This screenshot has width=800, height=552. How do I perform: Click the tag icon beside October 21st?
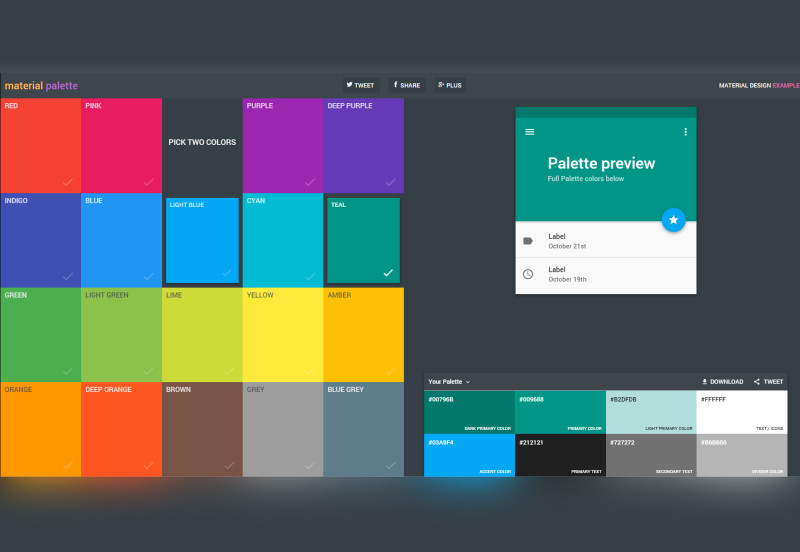(528, 241)
